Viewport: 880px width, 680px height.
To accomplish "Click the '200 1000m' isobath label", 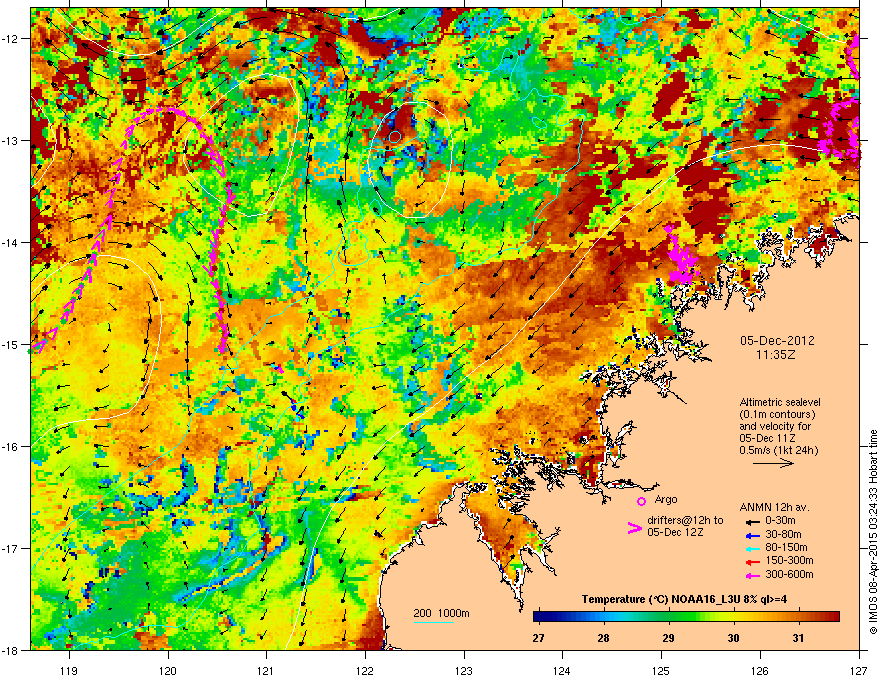I will [441, 613].
